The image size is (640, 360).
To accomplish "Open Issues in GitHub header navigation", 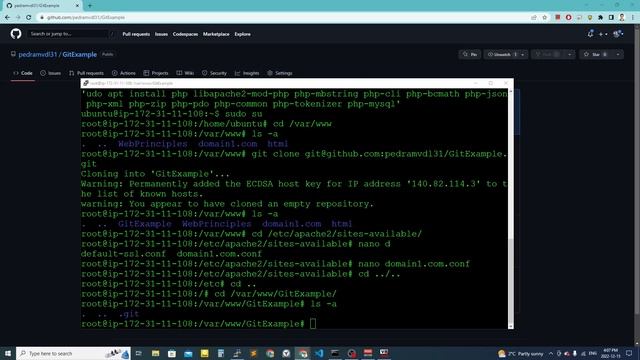I will (161, 34).
